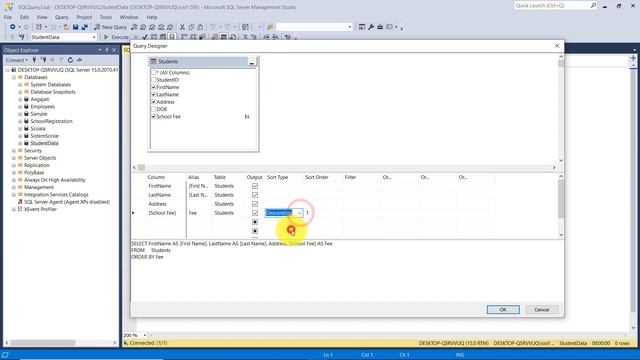Expand the Management node
The width and height of the screenshot is (640, 360).
[x=14, y=187]
